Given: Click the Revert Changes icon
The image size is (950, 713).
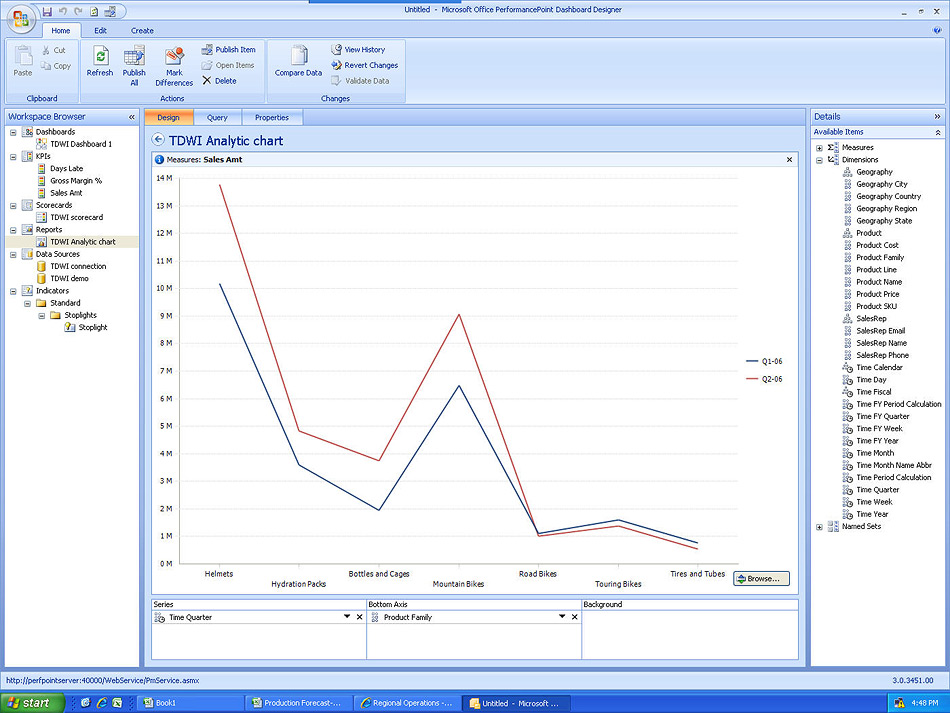Looking at the screenshot, I should coord(336,65).
